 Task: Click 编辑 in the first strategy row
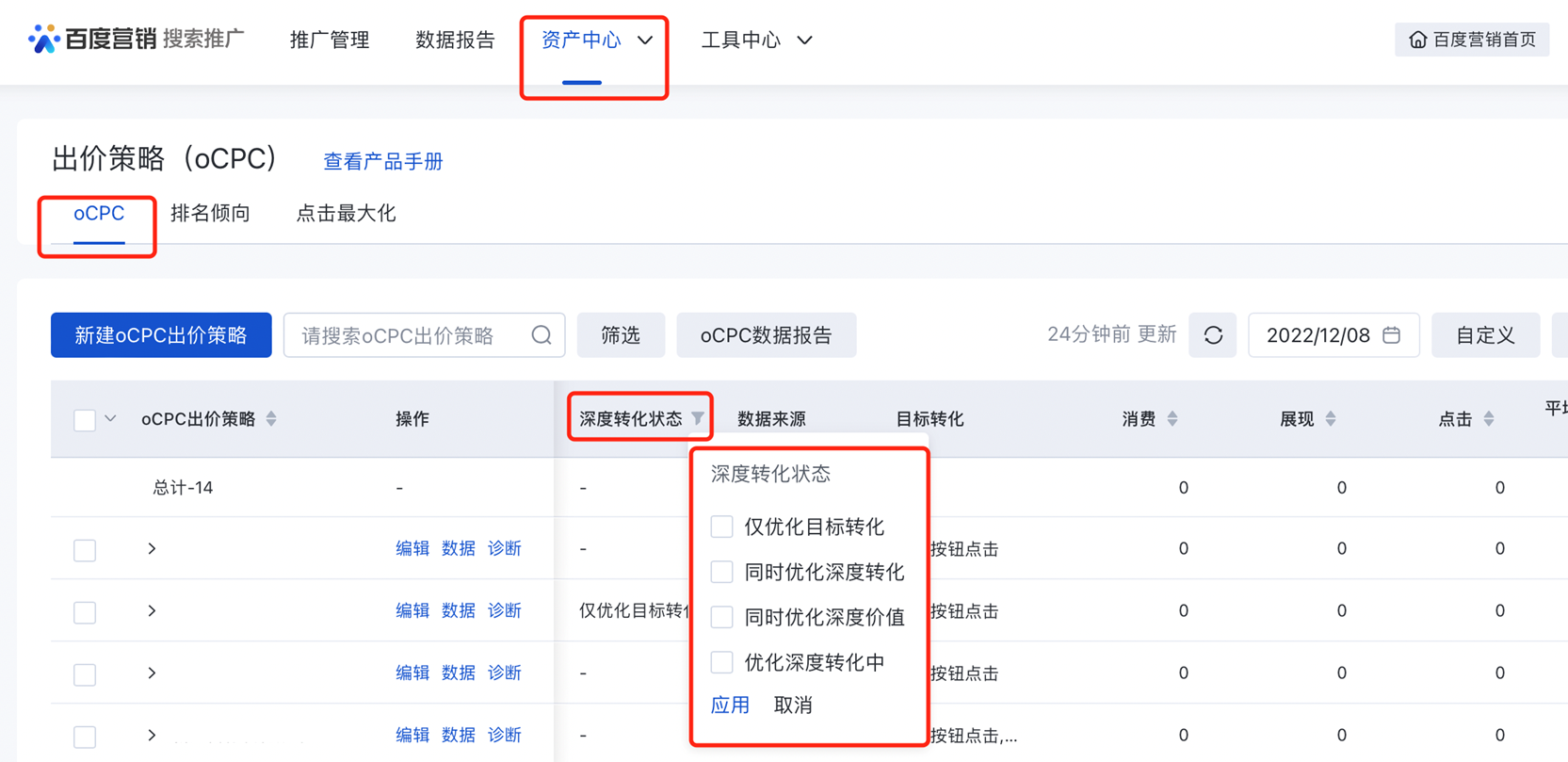point(412,548)
